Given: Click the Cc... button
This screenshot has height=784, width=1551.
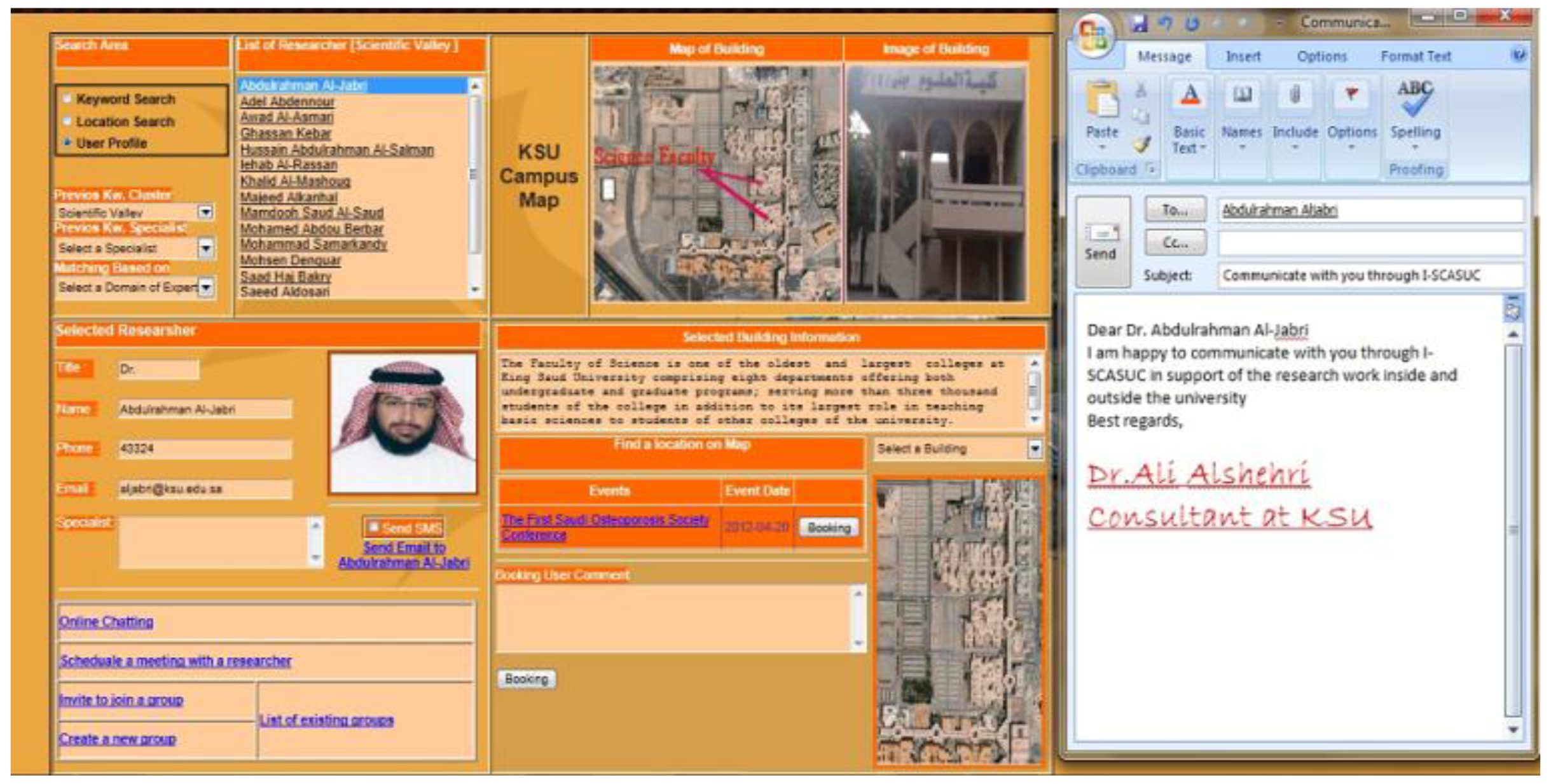Looking at the screenshot, I should 1175,243.
